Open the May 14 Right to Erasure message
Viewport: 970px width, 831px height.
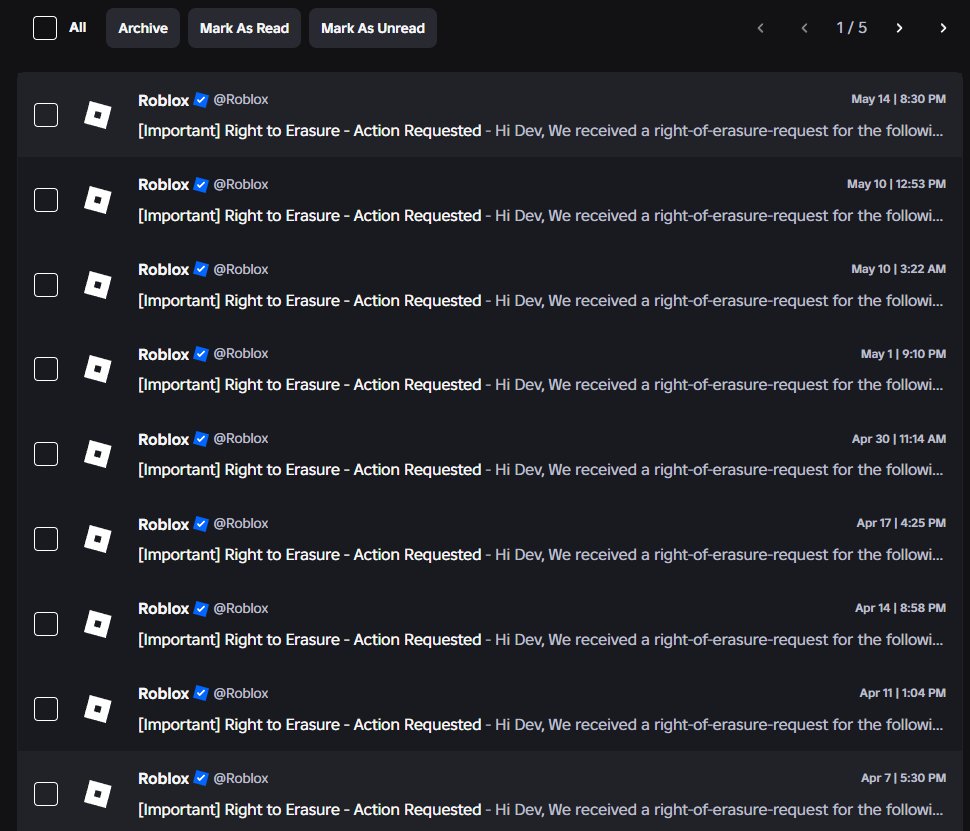490,115
